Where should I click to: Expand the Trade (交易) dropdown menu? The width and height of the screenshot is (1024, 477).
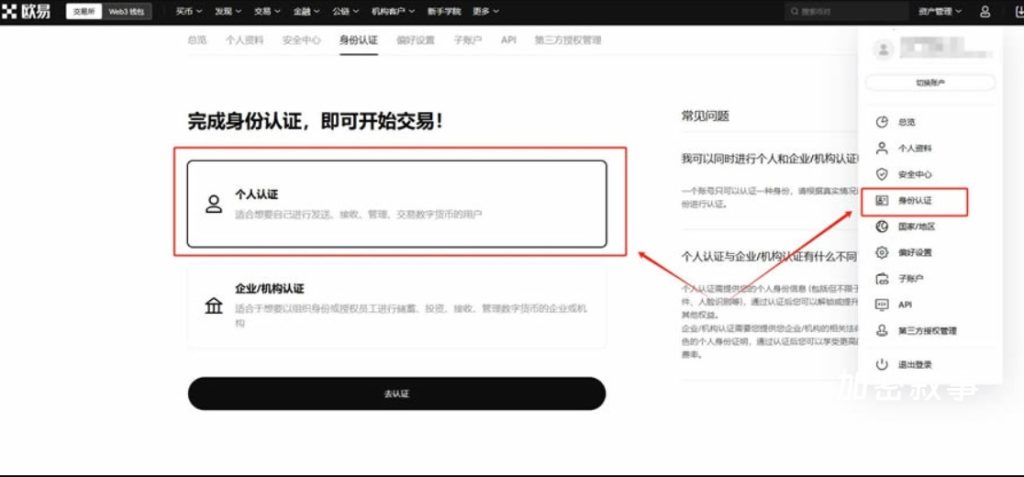267,12
